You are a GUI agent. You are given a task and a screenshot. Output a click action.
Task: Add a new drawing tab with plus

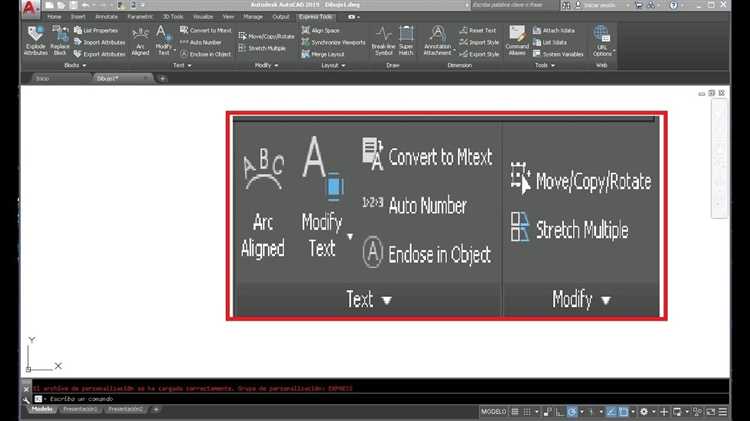pyautogui.click(x=163, y=78)
